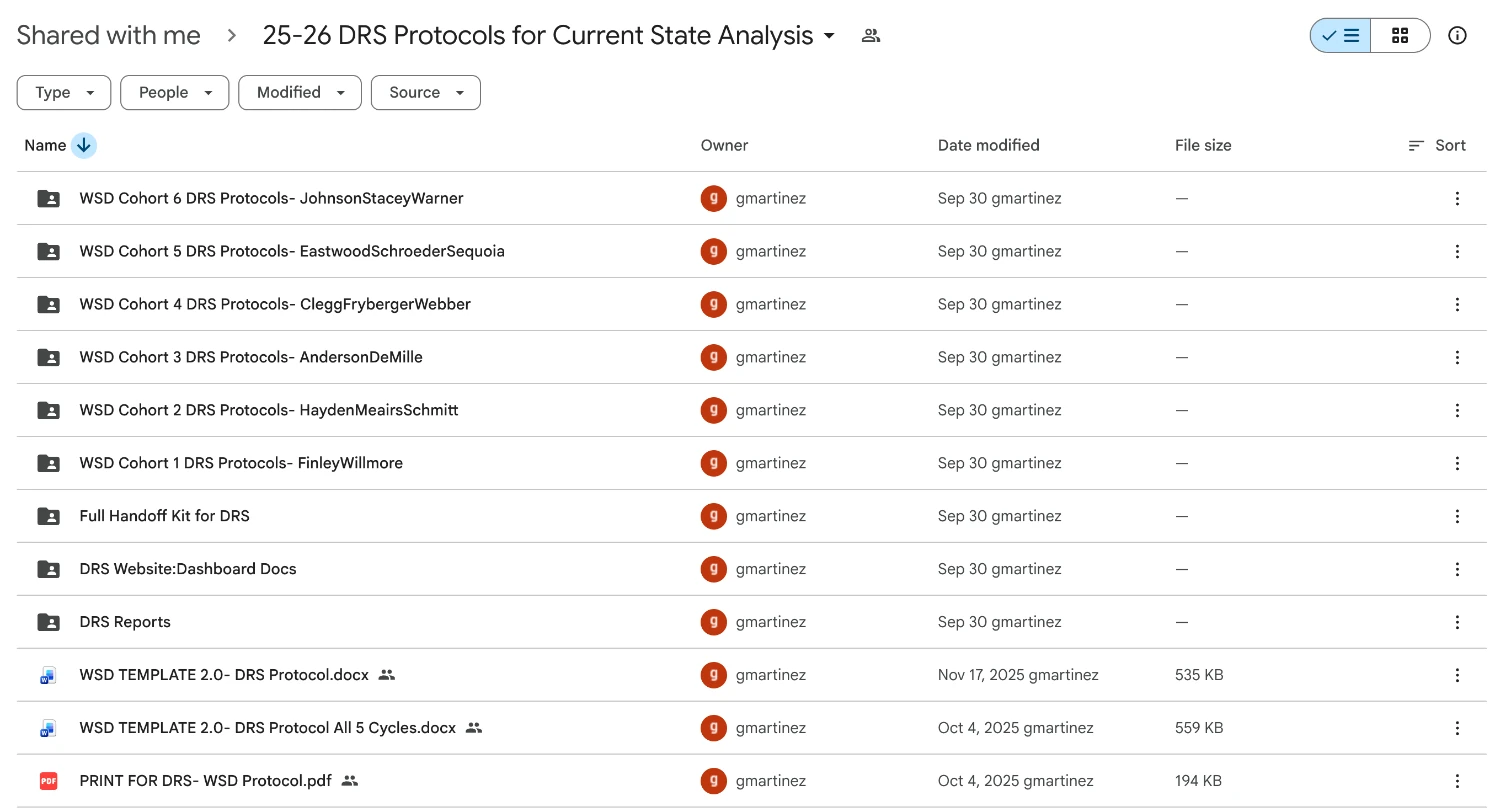1495x812 pixels.
Task: Open more actions for DRS Protocol.docx
Action: pos(1457,675)
